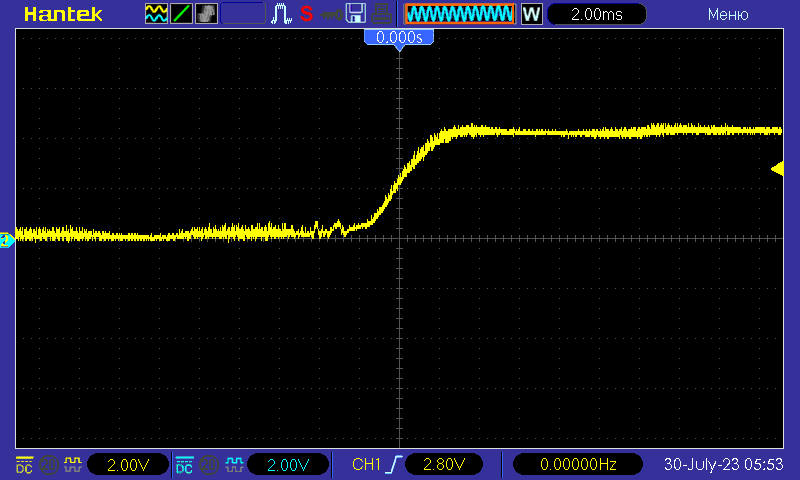Click the 0.00000Hz frequency counter readout
Screen dimensions: 800x480
click(x=578, y=464)
